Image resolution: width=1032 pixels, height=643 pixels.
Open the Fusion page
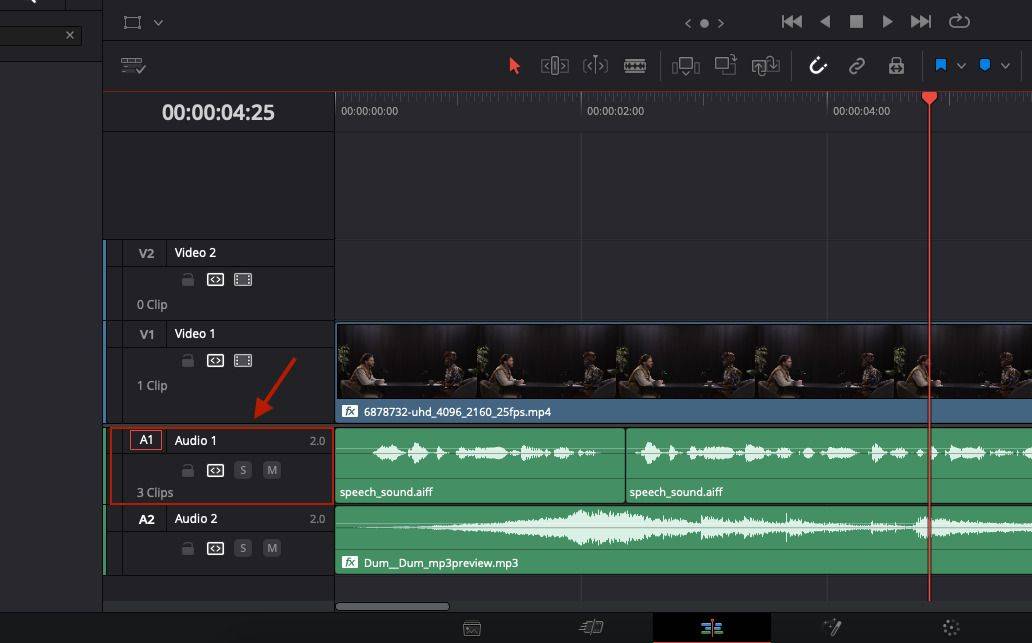pos(832,628)
